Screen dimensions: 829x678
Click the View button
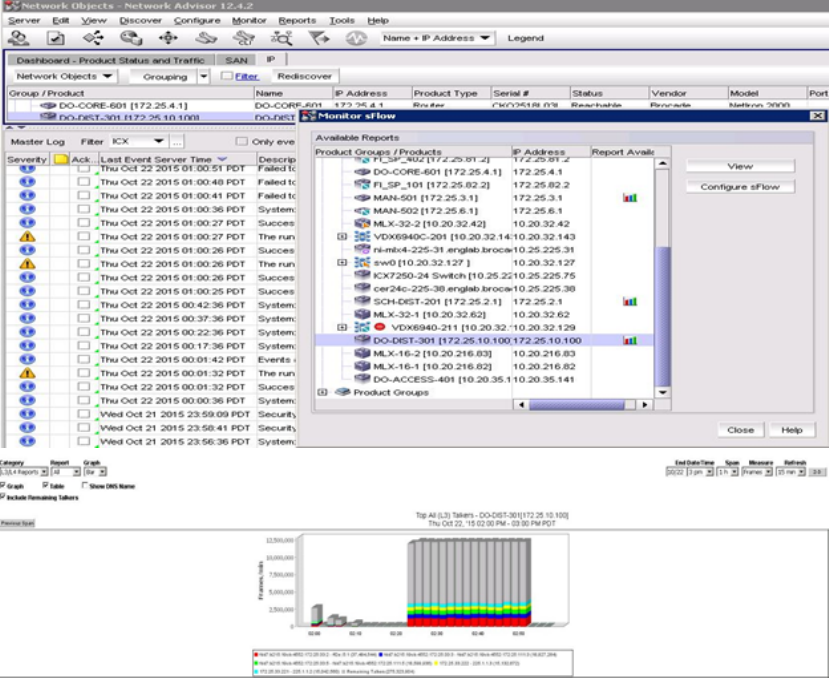coord(740,166)
